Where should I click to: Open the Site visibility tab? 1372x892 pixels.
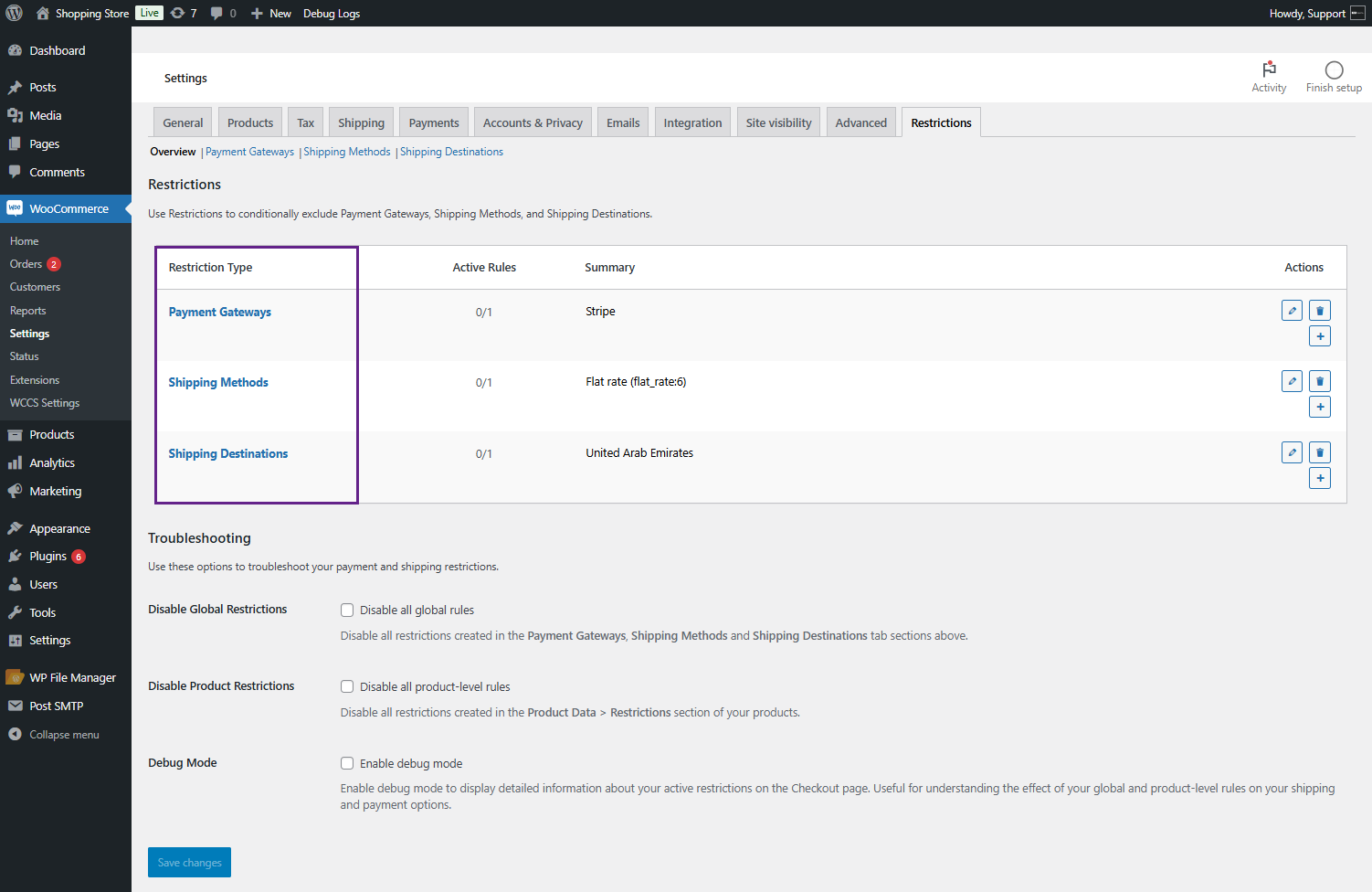[x=778, y=122]
